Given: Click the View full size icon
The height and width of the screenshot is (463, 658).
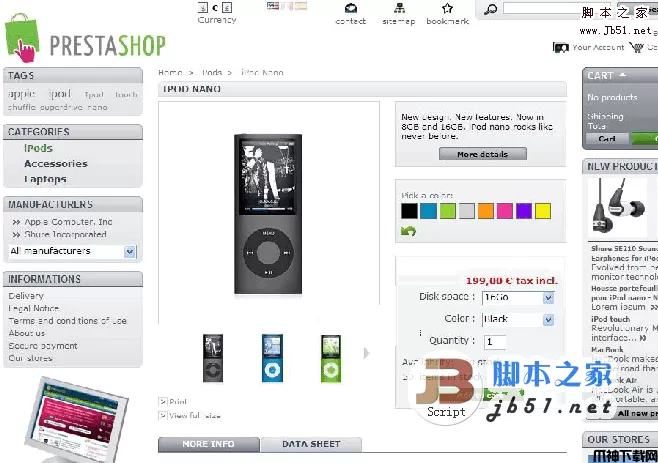Looking at the screenshot, I should coord(163,416).
